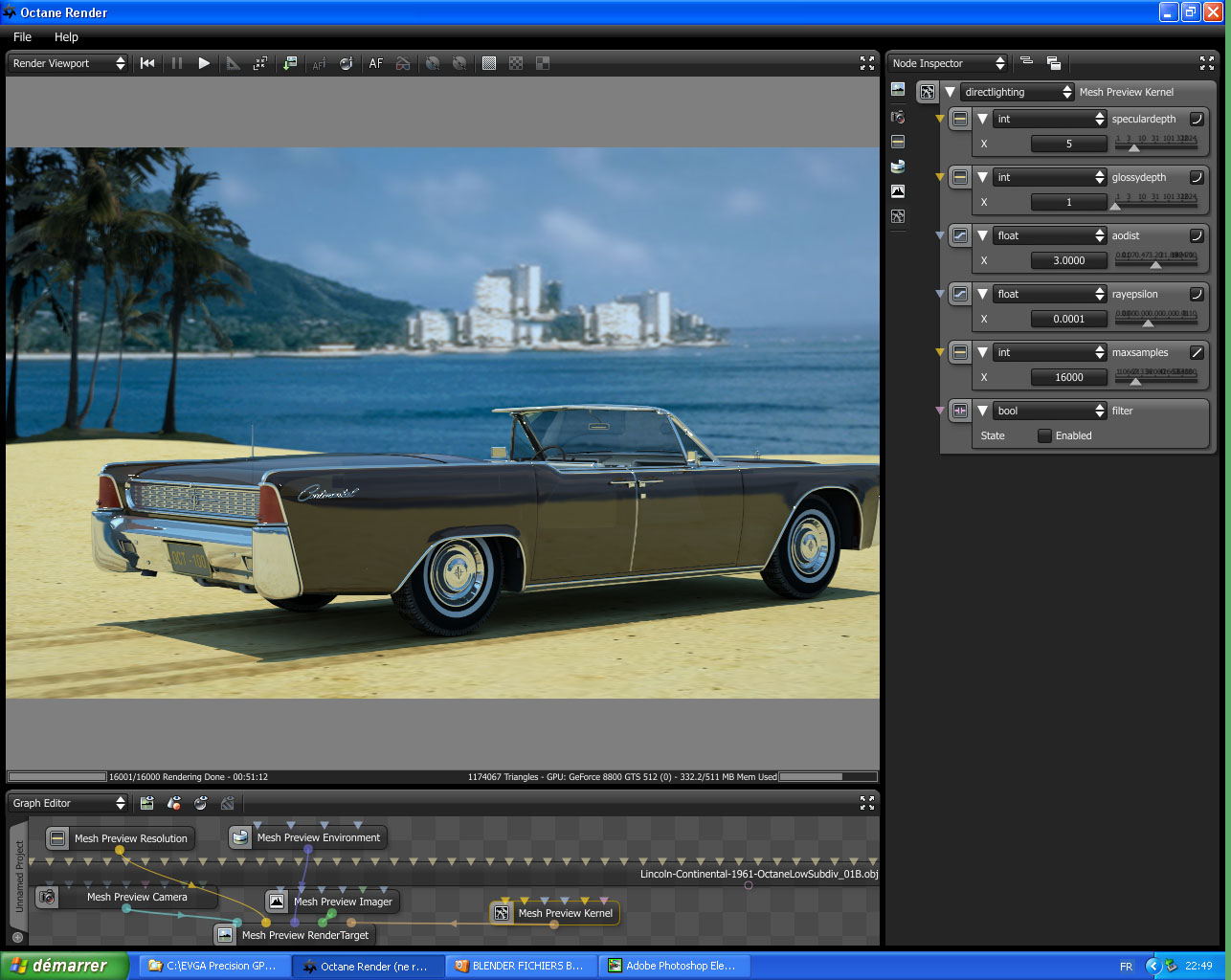This screenshot has width=1231, height=980.
Task: Click the second globe icon in viewport toolbar
Action: click(459, 63)
